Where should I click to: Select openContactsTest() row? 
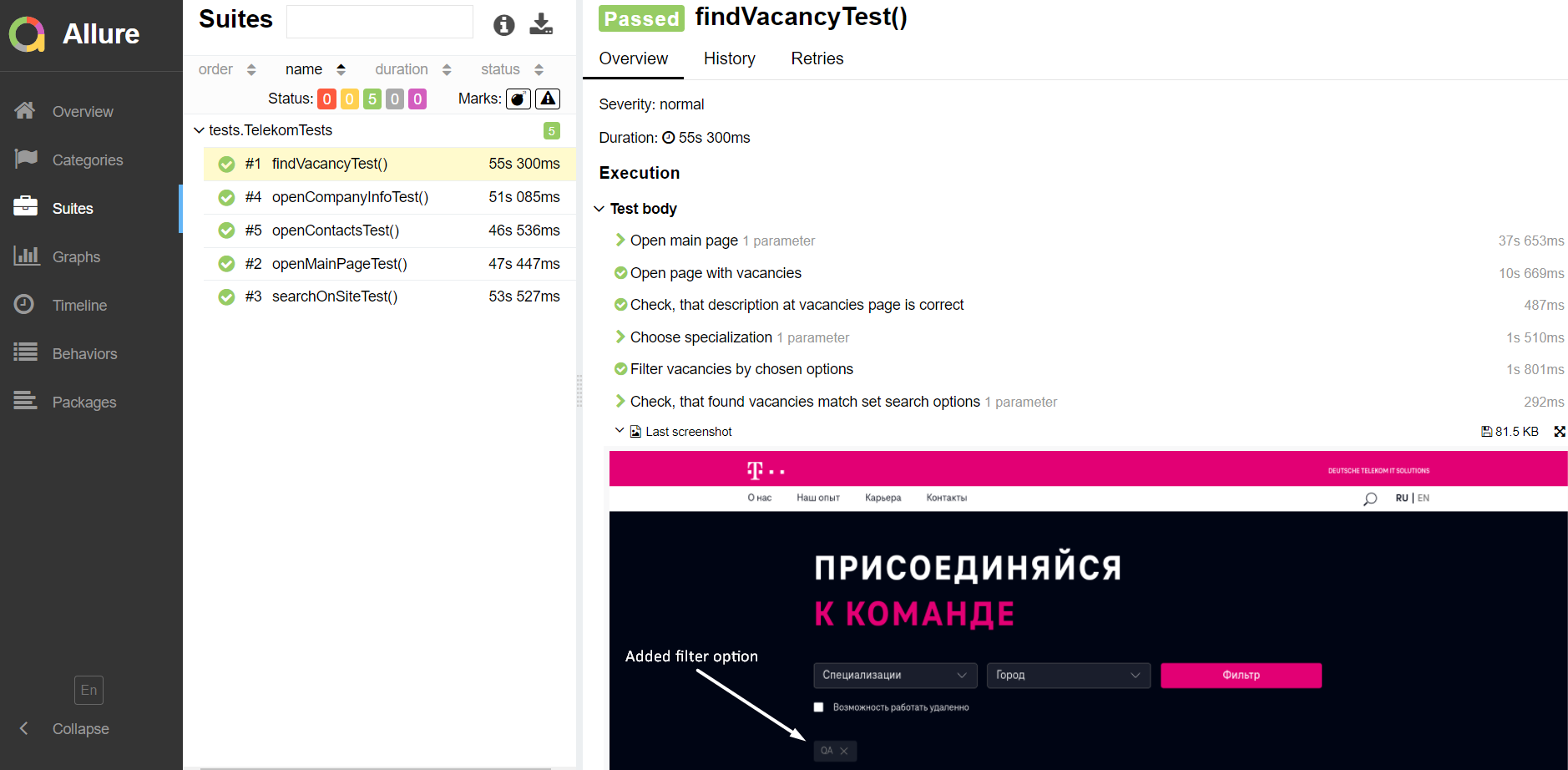pyautogui.click(x=390, y=230)
